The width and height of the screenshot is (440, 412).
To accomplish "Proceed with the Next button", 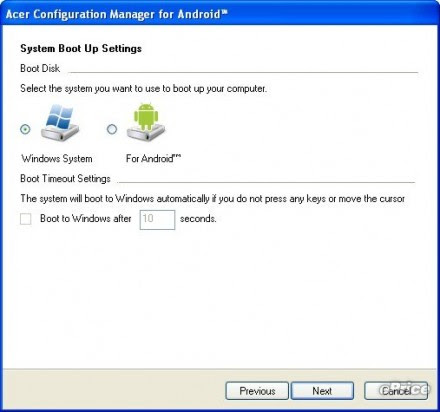I will coord(322,391).
